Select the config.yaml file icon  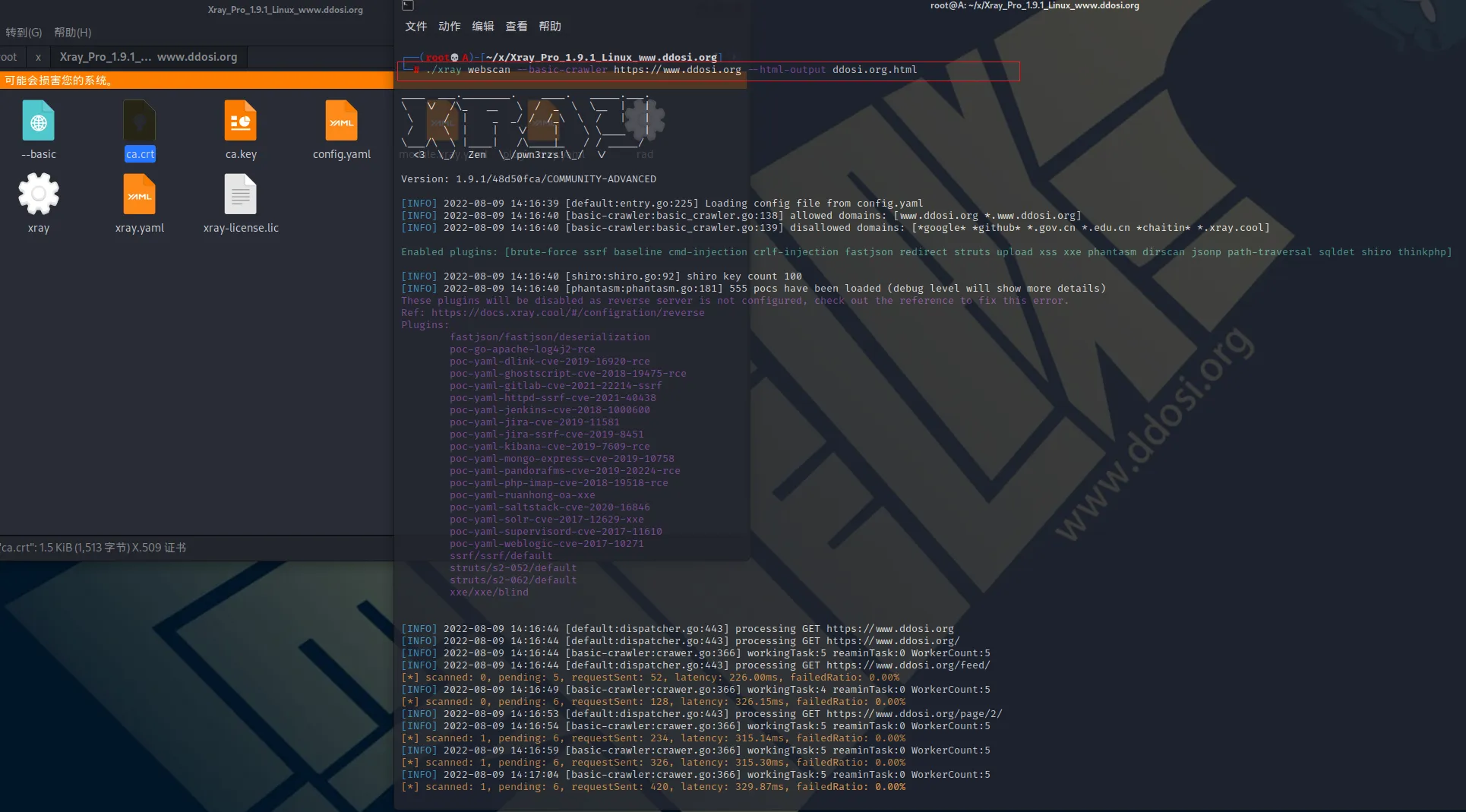(341, 121)
